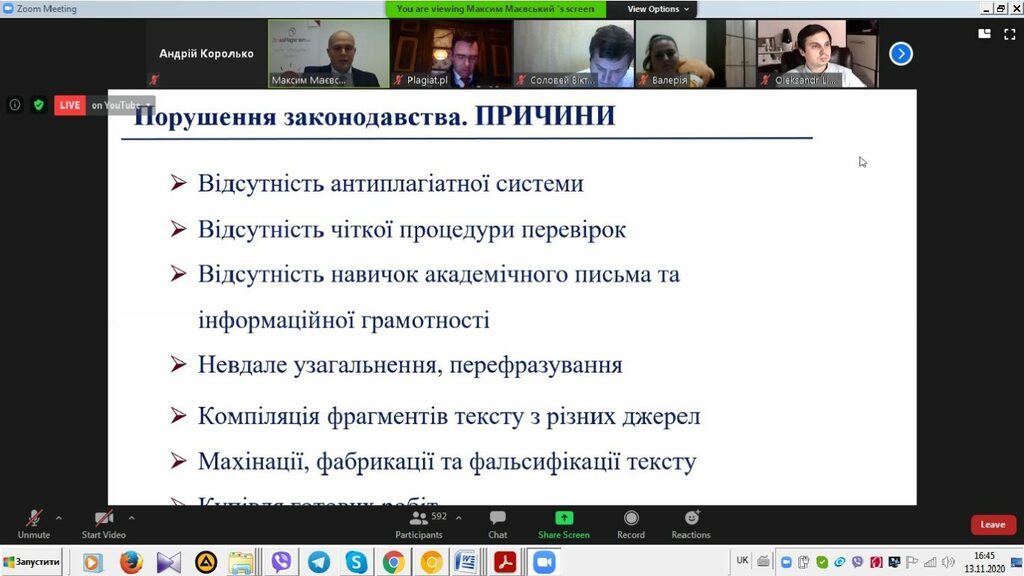Select Plagiat.pl participant video thumbnail

tap(449, 54)
